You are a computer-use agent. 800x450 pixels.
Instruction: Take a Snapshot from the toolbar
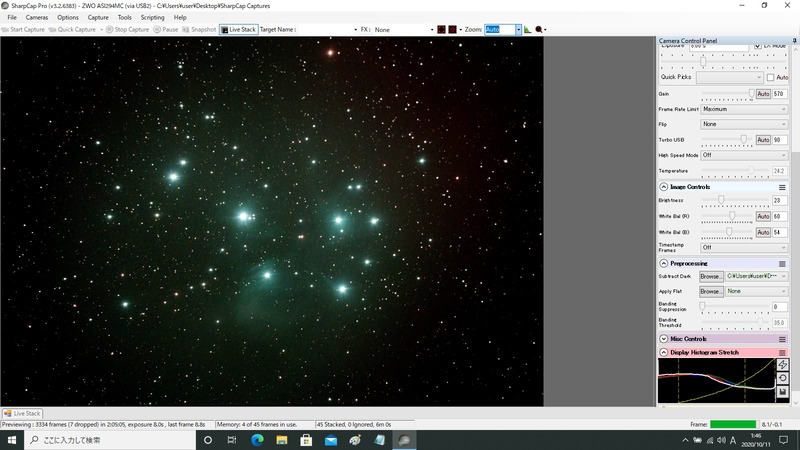tap(199, 30)
